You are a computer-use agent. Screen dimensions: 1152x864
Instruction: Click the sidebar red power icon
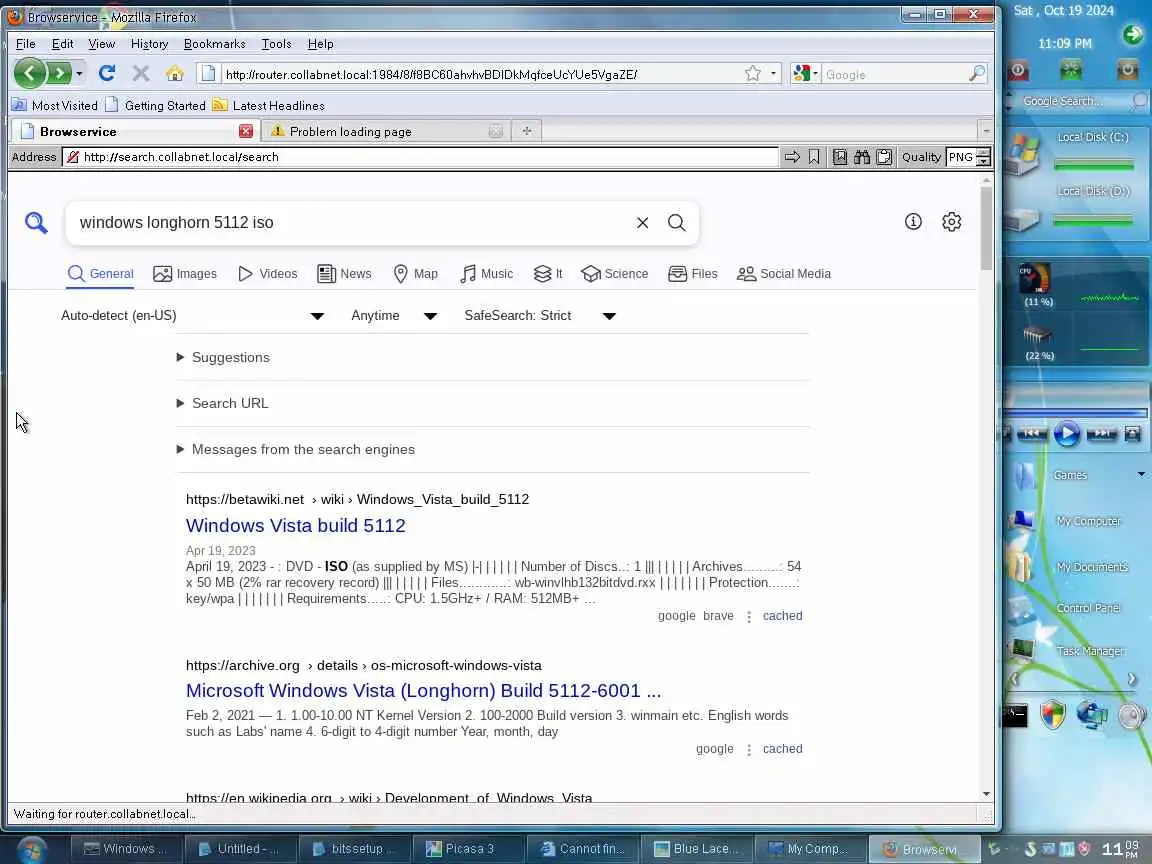[1018, 71]
